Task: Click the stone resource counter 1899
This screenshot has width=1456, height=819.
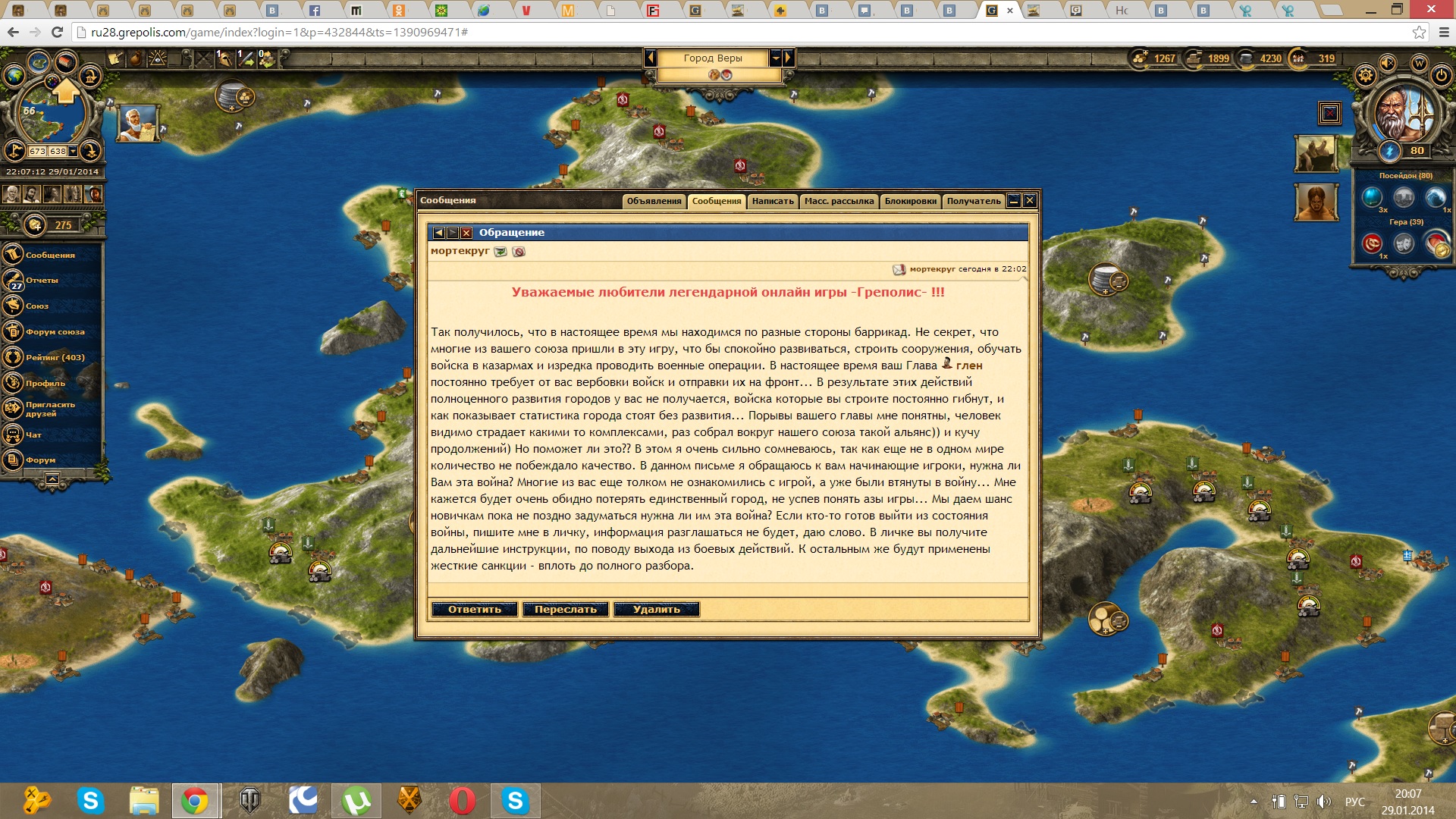Action: (1208, 58)
